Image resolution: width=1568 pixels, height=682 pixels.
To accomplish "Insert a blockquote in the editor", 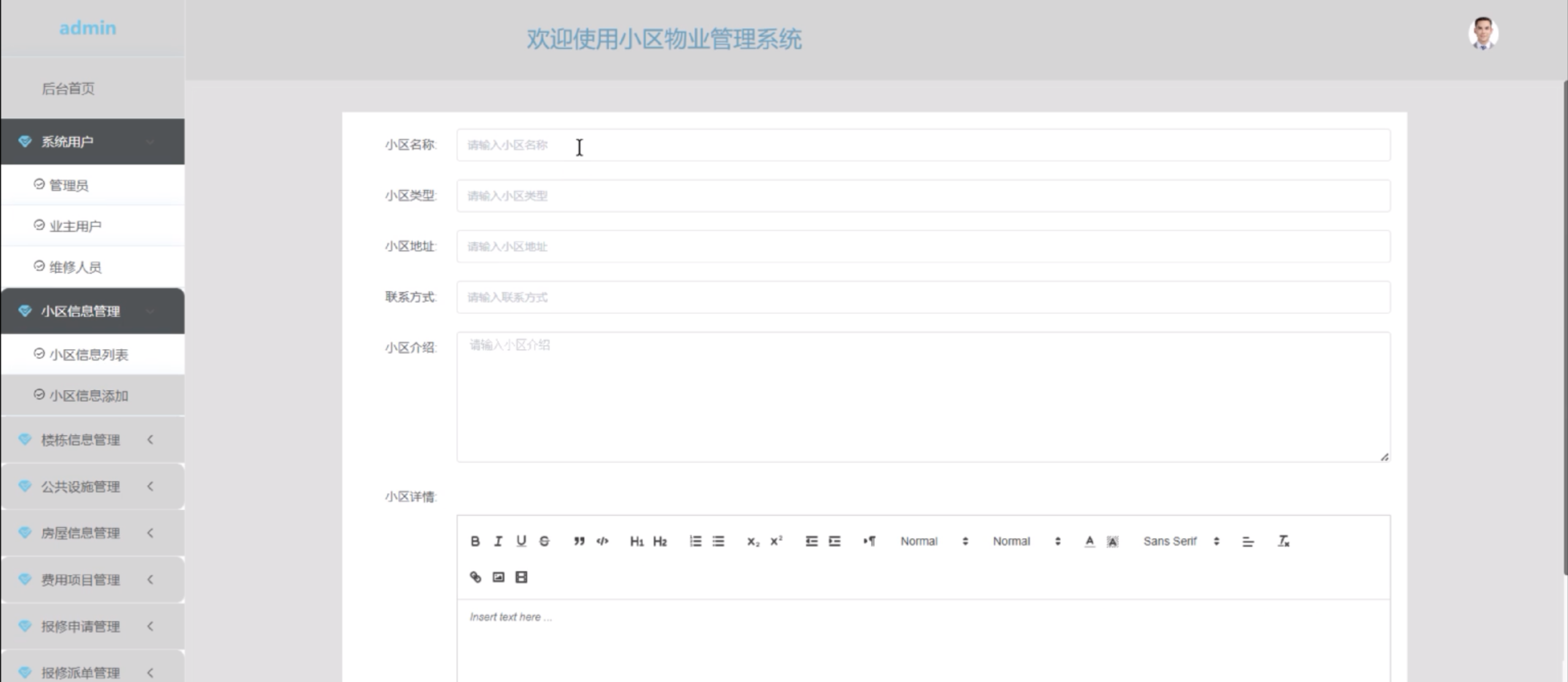I will tap(579, 541).
